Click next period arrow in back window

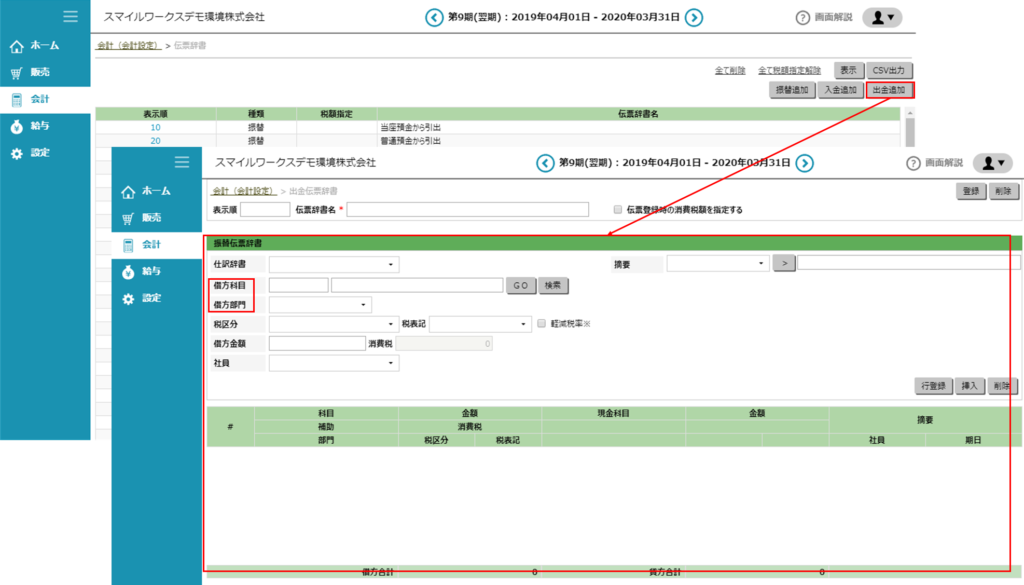click(694, 18)
